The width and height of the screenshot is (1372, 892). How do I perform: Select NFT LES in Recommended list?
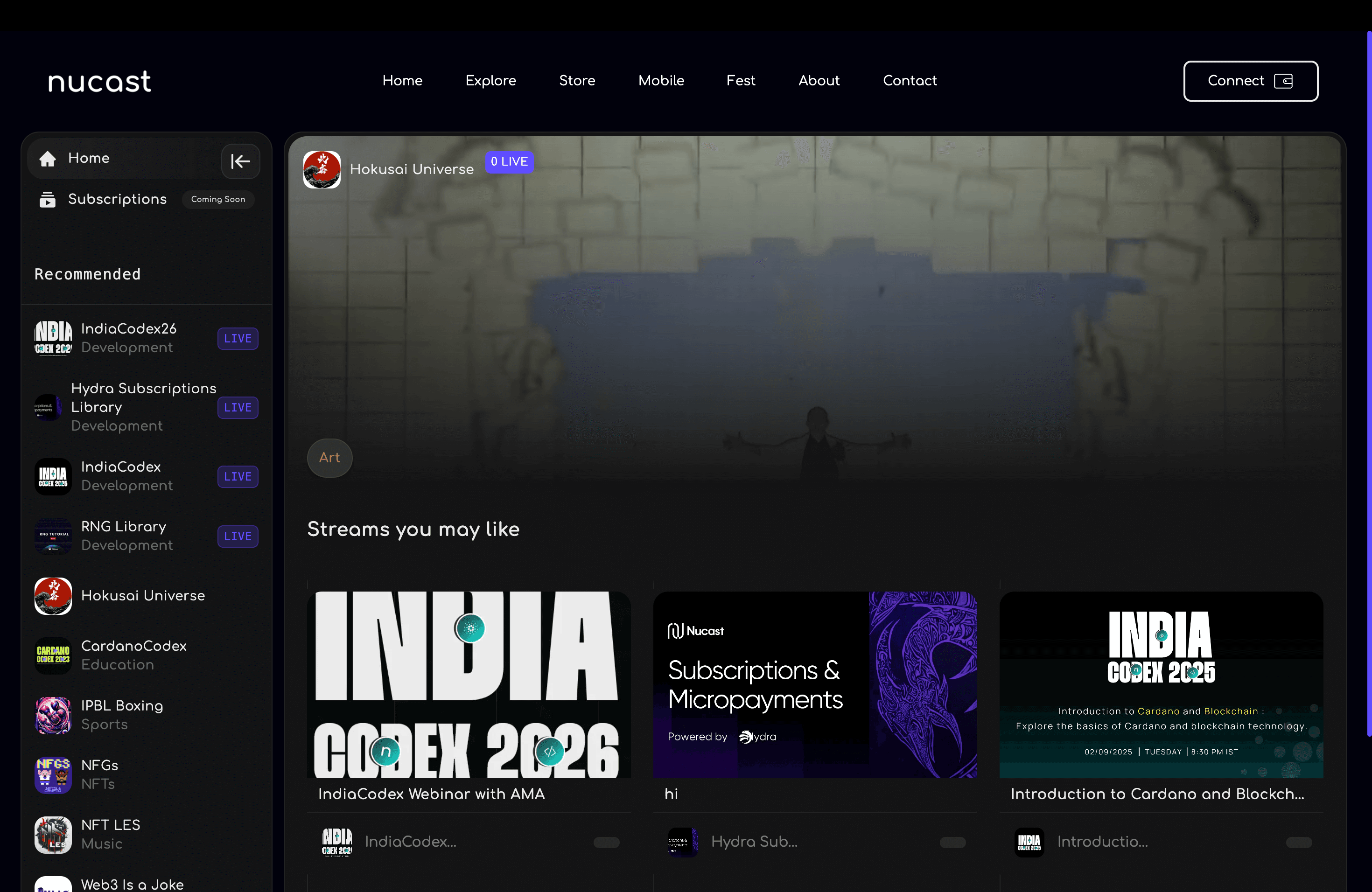[147, 834]
